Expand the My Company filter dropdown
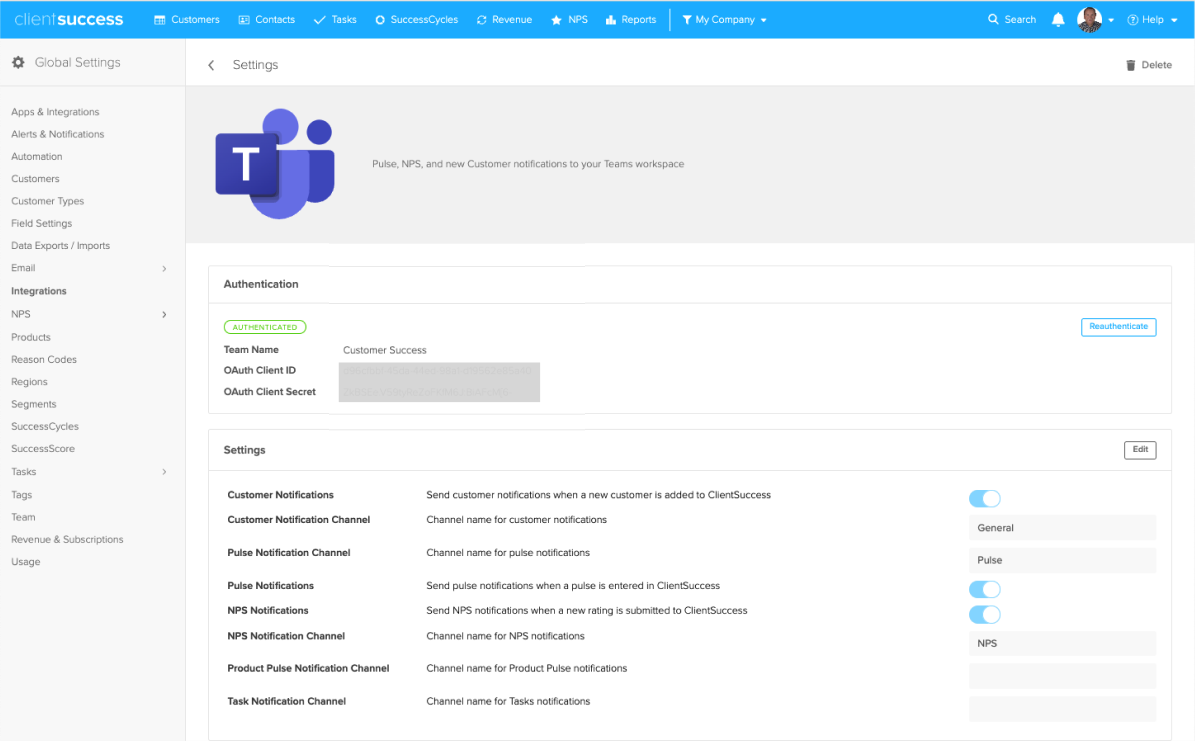The height and width of the screenshot is (741, 1195). tap(724, 20)
